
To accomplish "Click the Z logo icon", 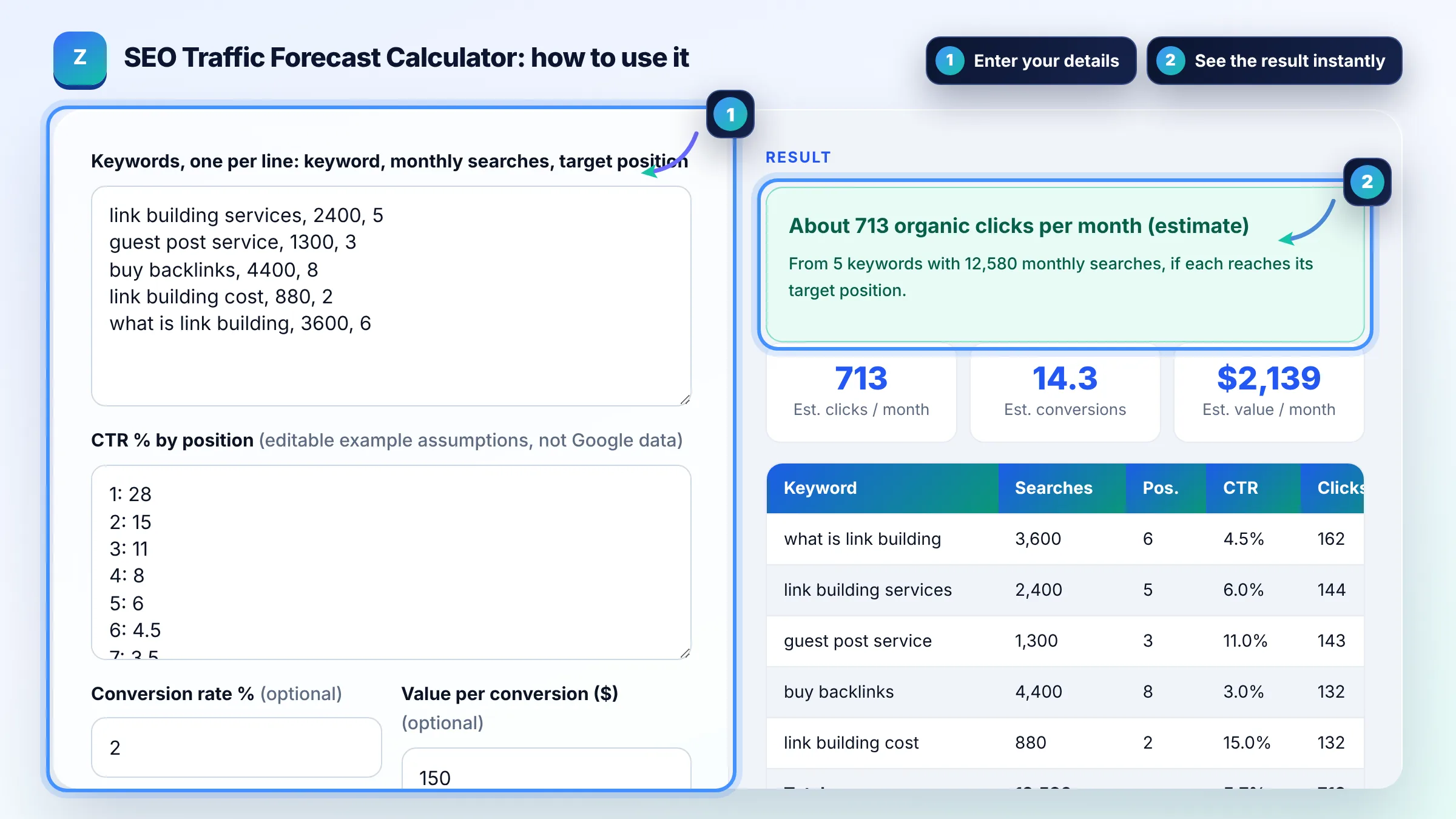I will coord(80,59).
